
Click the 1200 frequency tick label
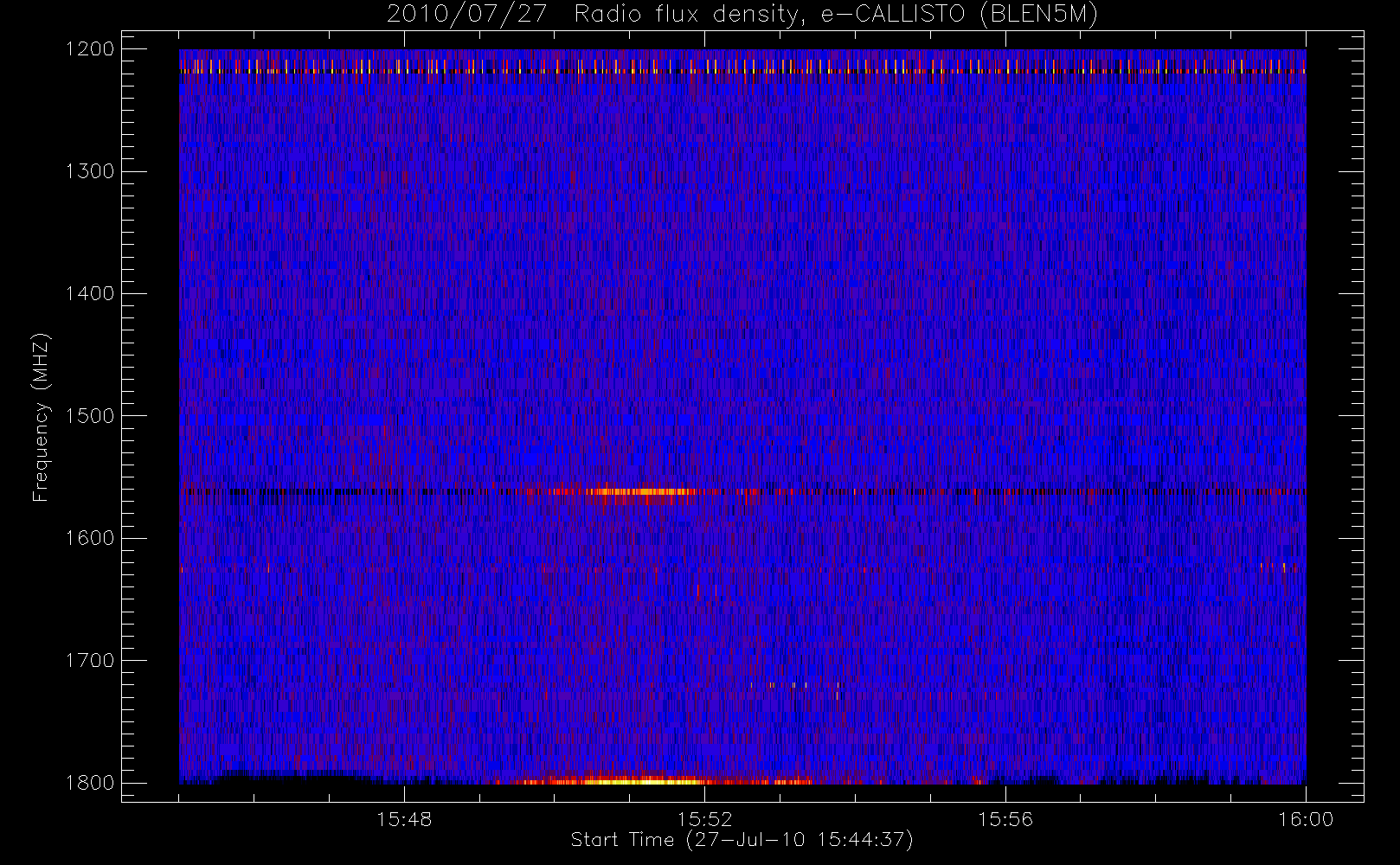90,49
